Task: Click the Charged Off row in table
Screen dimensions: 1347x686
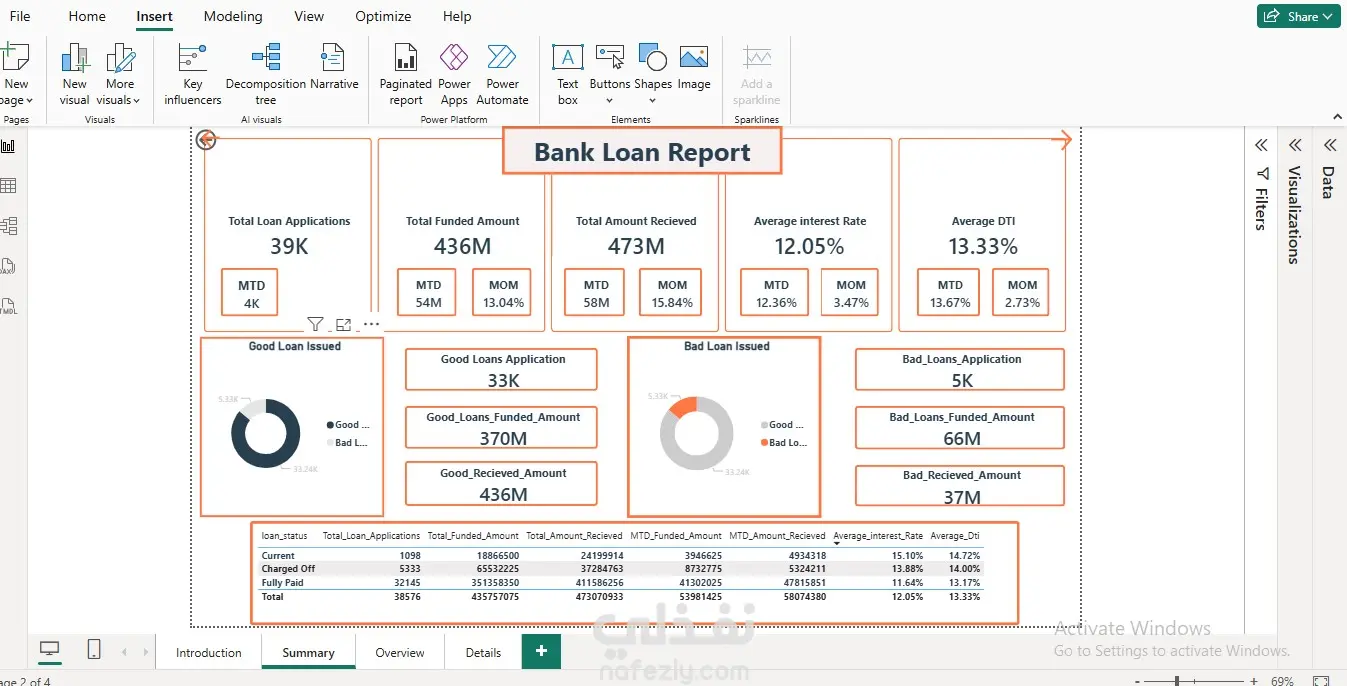Action: pos(620,568)
